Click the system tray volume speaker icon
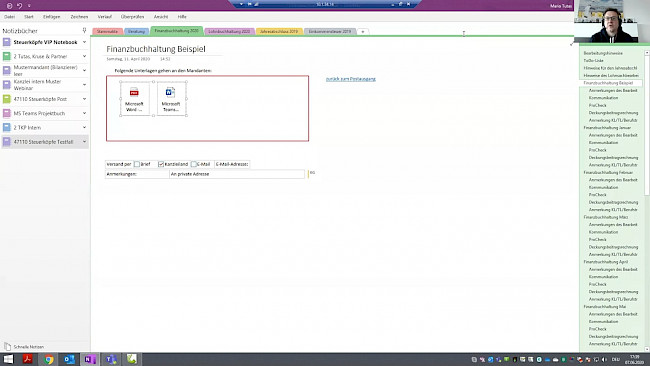Image resolution: width=650 pixels, height=366 pixels. 604,359
